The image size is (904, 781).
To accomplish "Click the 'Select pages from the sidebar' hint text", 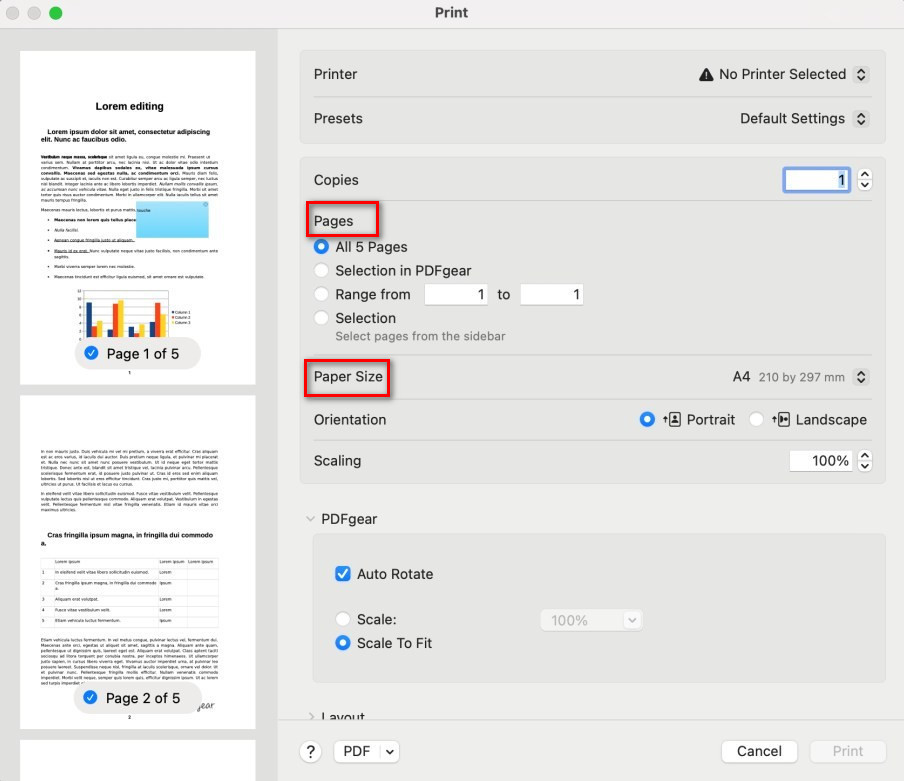I will point(420,336).
